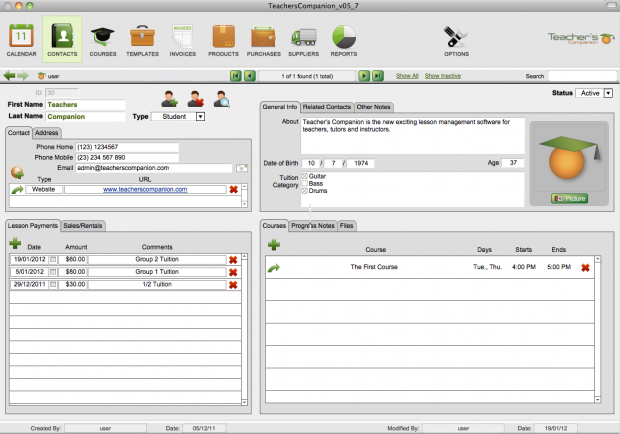This screenshot has height=434, width=620.
Task: Go to The First Course via arrow
Action: click(x=274, y=268)
